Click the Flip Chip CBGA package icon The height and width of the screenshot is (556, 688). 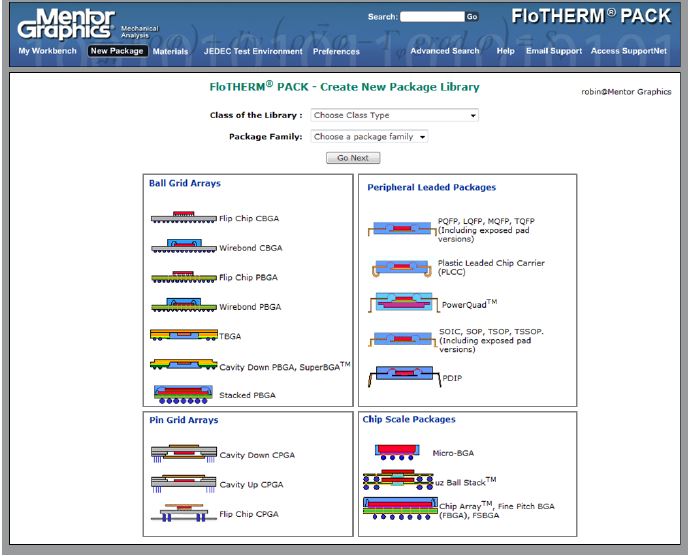[184, 217]
